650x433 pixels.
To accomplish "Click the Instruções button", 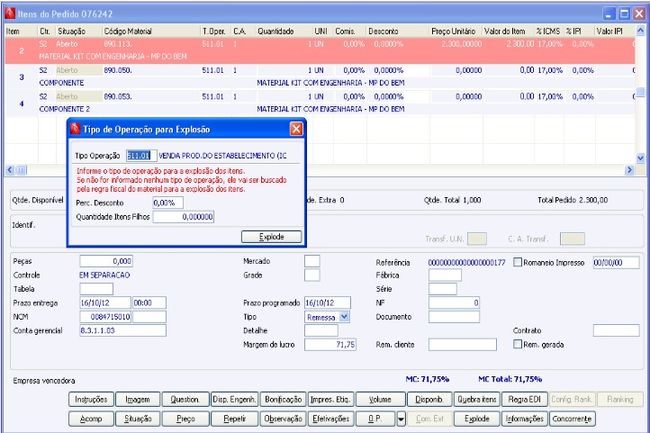I will point(92,399).
